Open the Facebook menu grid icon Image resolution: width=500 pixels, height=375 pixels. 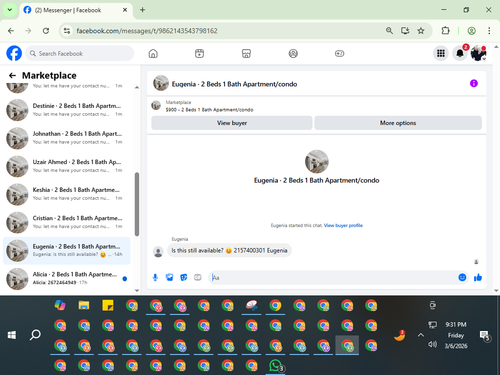pyautogui.click(x=441, y=53)
